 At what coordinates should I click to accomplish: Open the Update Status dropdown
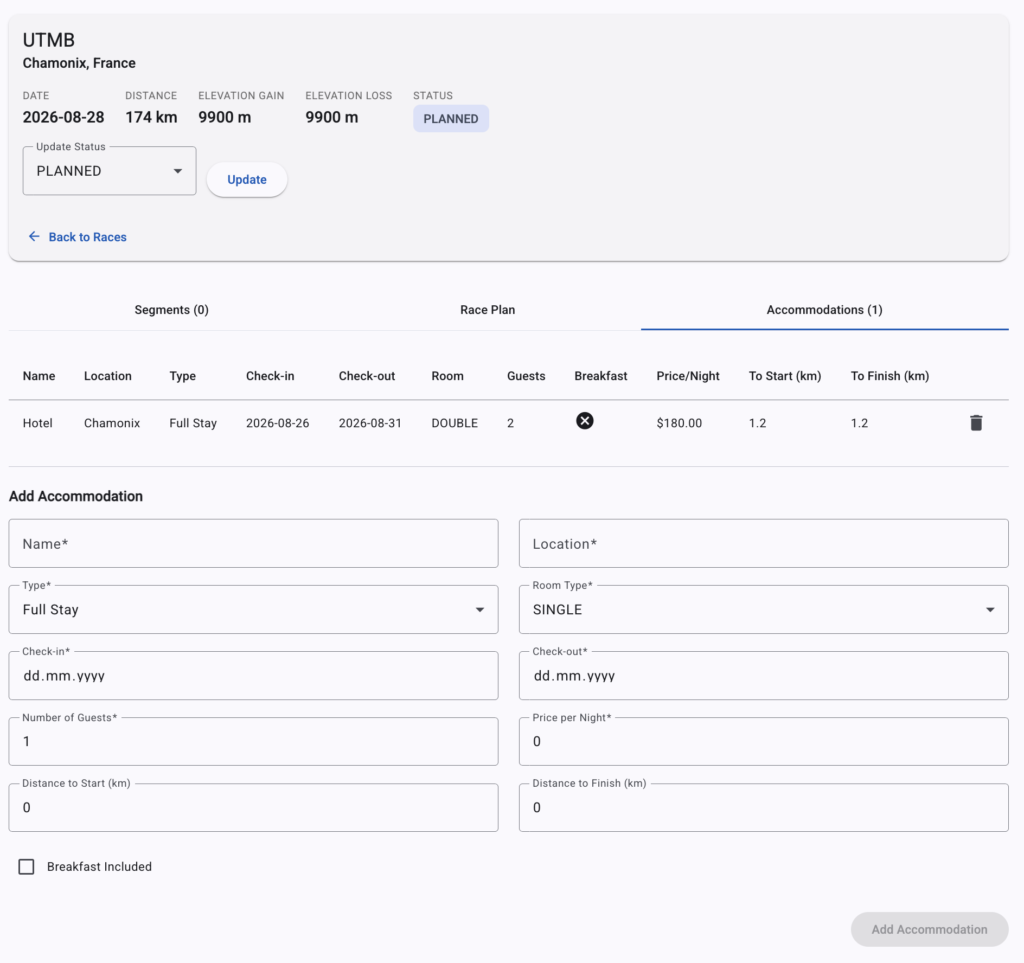pos(109,171)
